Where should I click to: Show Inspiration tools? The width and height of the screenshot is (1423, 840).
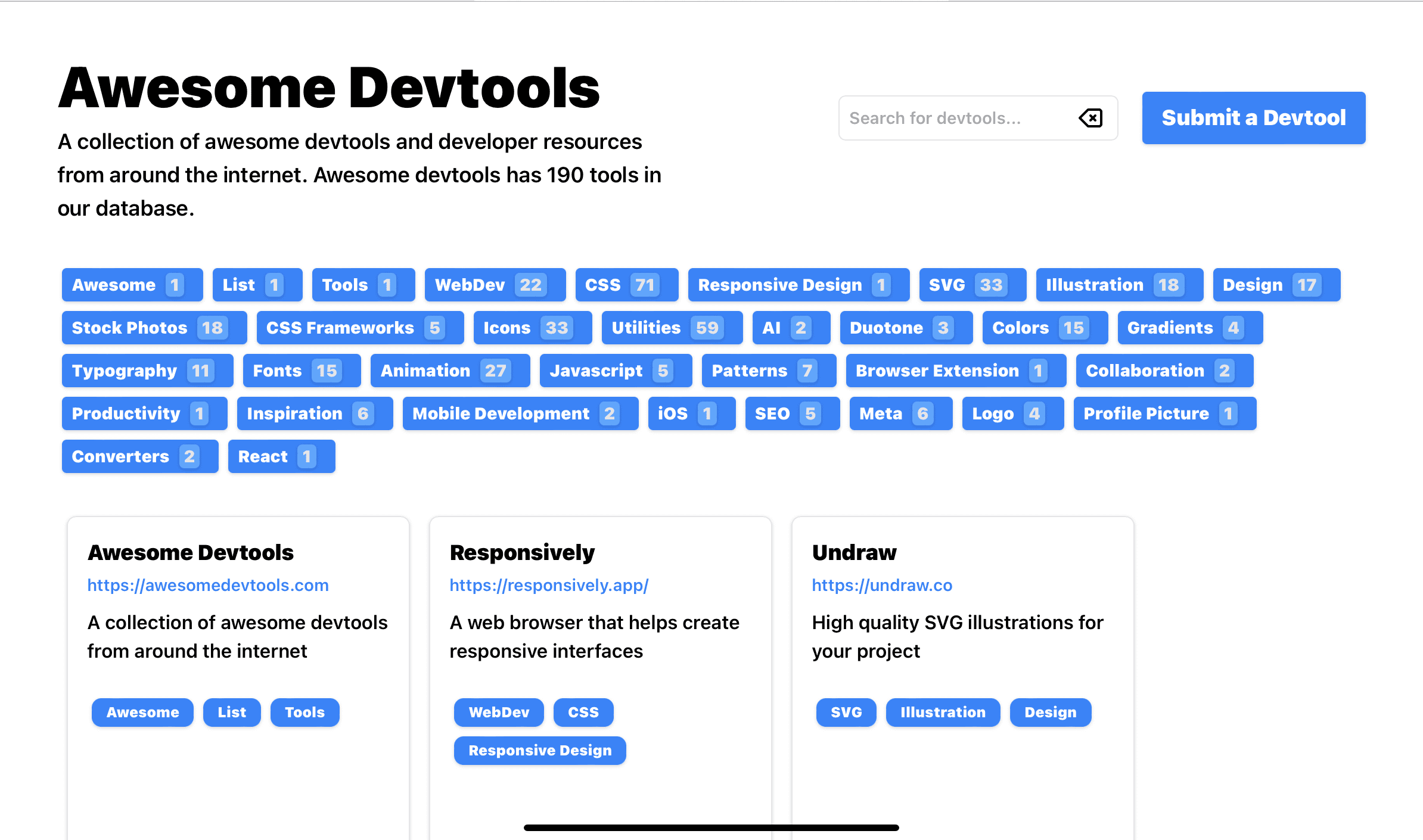point(315,413)
